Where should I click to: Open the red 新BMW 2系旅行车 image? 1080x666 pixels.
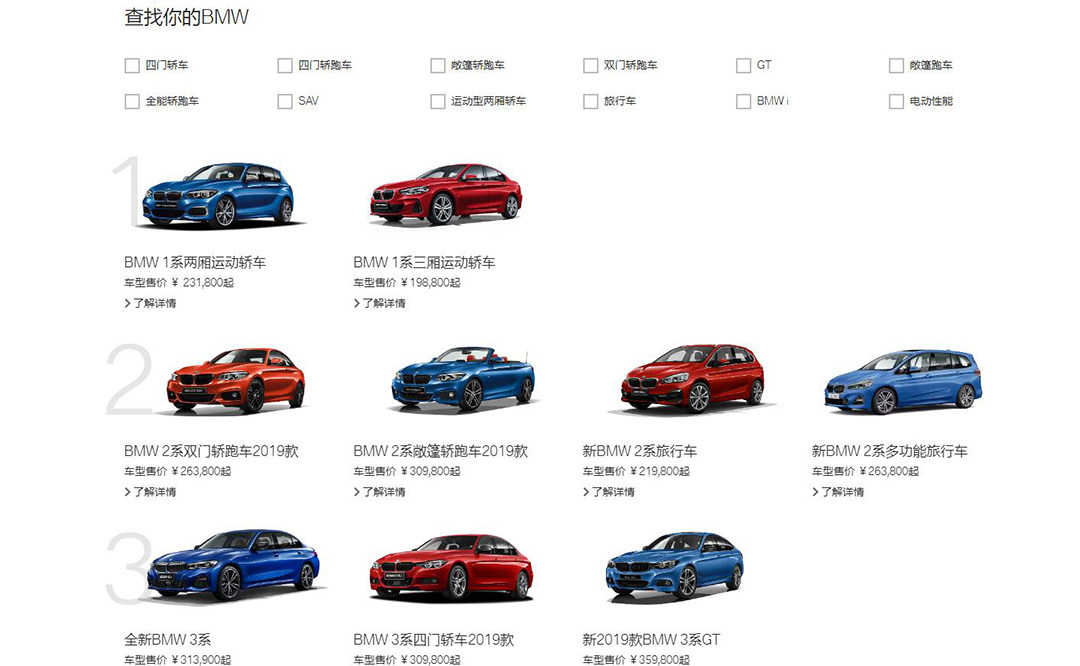pos(692,379)
